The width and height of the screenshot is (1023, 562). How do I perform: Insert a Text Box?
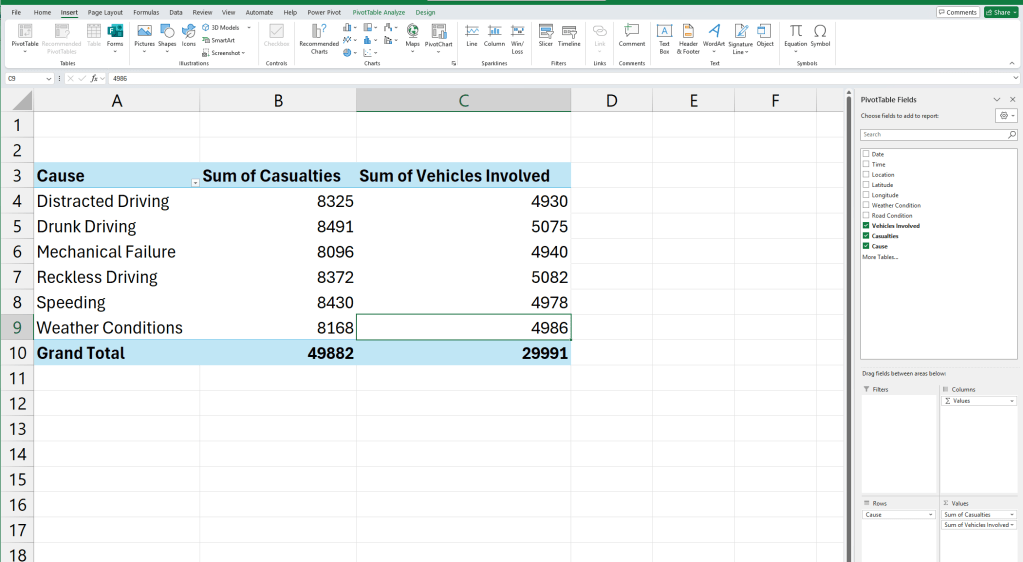[x=664, y=35]
